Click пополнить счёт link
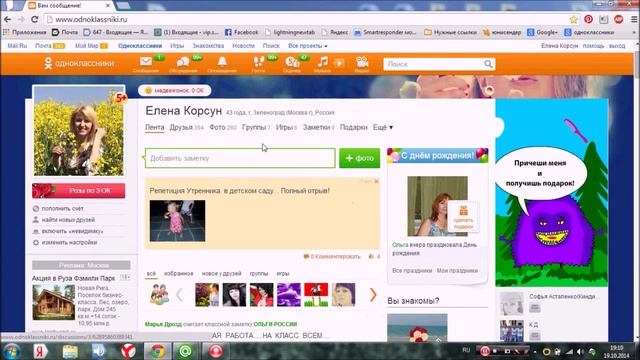The height and width of the screenshot is (360, 640). pyautogui.click(x=62, y=209)
